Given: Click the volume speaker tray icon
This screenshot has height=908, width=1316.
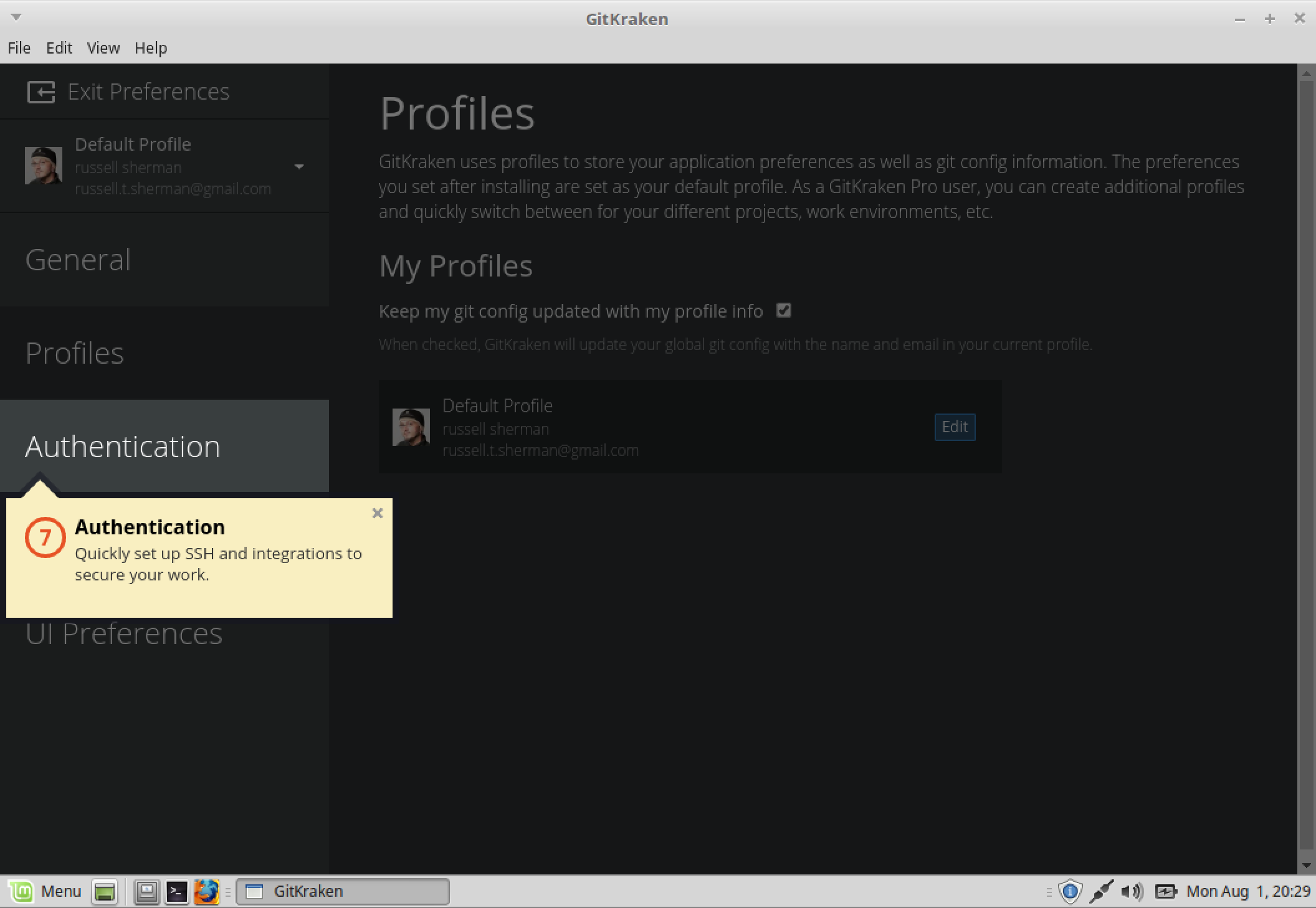Looking at the screenshot, I should [1132, 892].
